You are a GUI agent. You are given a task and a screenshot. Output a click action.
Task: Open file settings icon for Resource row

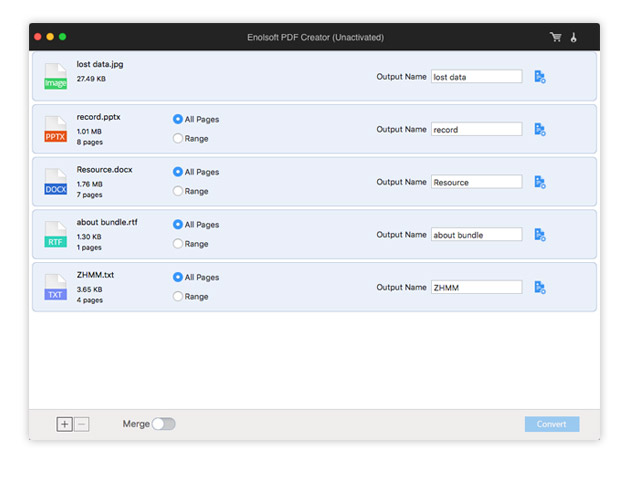coord(540,182)
